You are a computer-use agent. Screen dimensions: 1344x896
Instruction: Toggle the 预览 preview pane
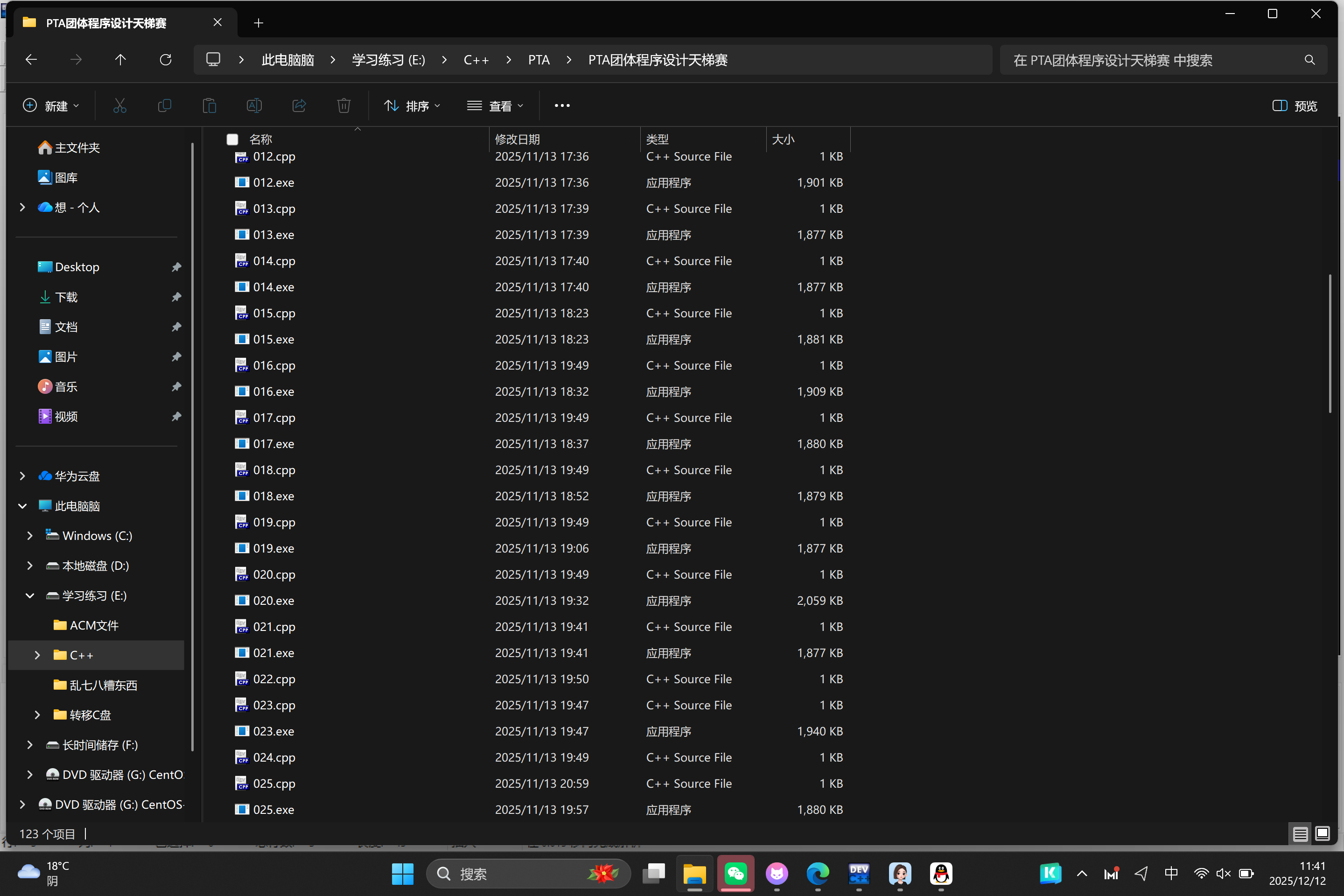[x=1295, y=106]
